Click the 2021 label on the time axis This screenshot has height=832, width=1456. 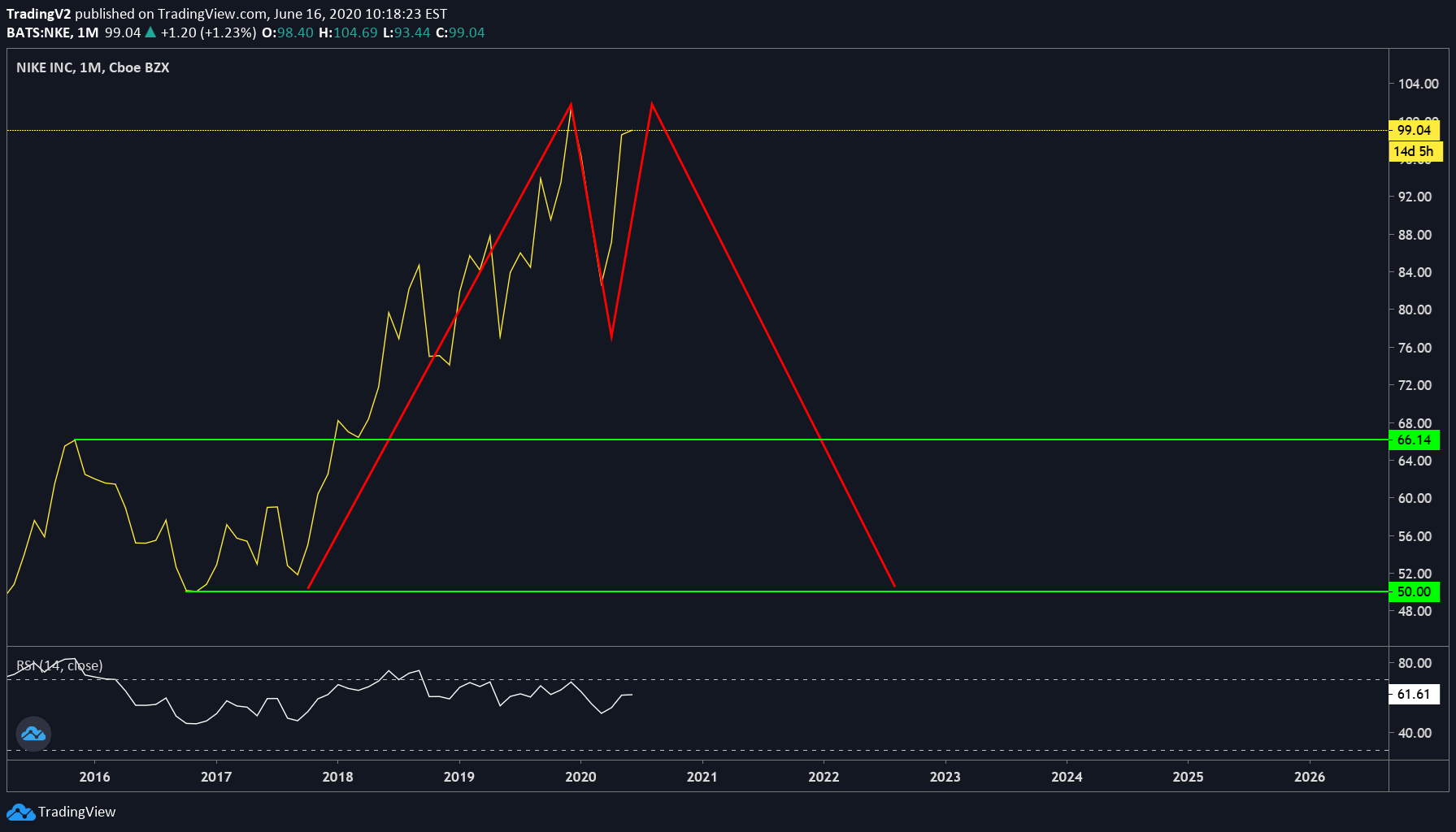(702, 777)
